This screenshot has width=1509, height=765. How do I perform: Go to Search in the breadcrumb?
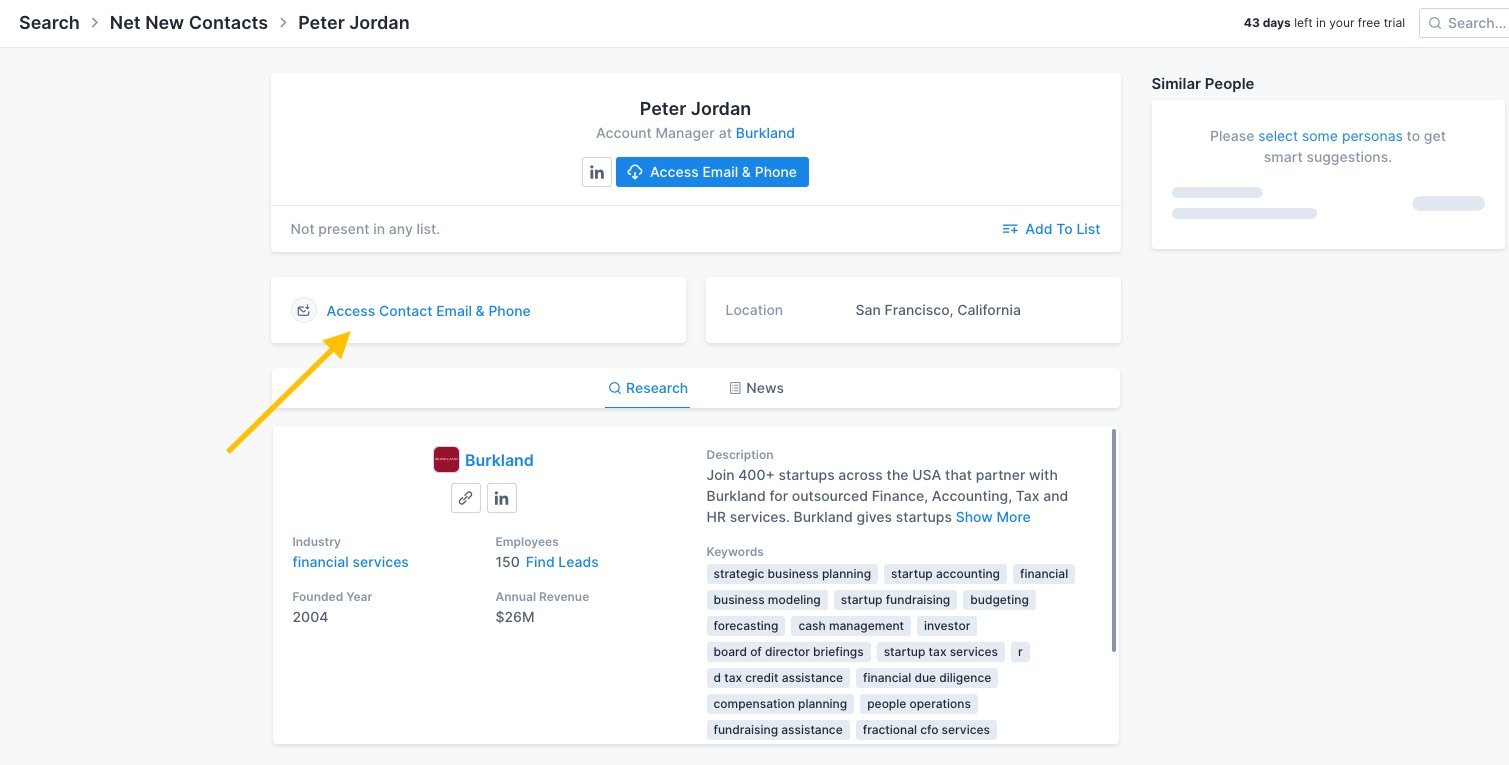coord(49,23)
